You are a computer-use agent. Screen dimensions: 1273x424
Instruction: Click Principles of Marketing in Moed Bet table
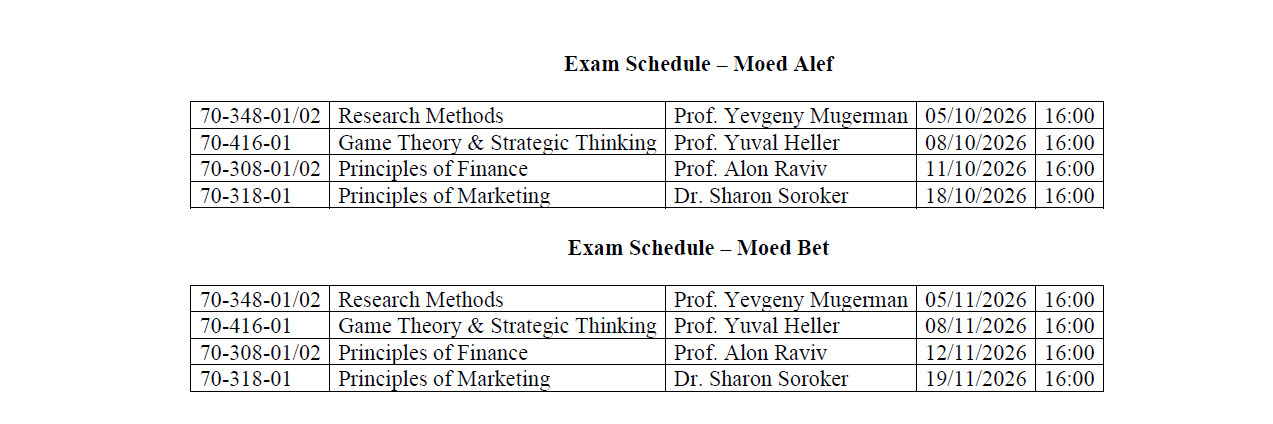point(444,379)
